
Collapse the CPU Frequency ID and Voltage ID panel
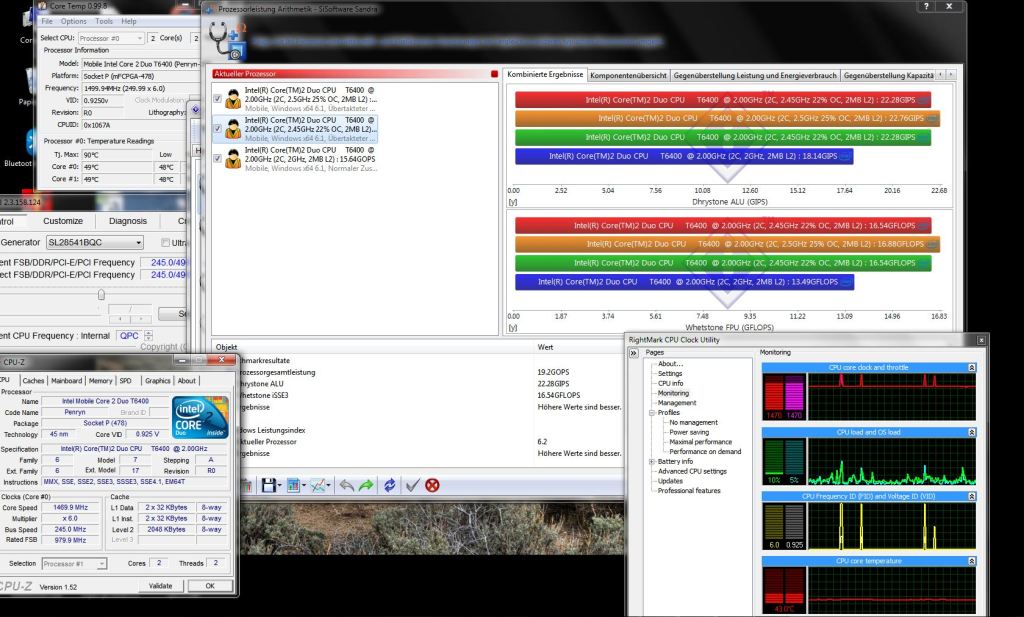pyautogui.click(x=972, y=497)
